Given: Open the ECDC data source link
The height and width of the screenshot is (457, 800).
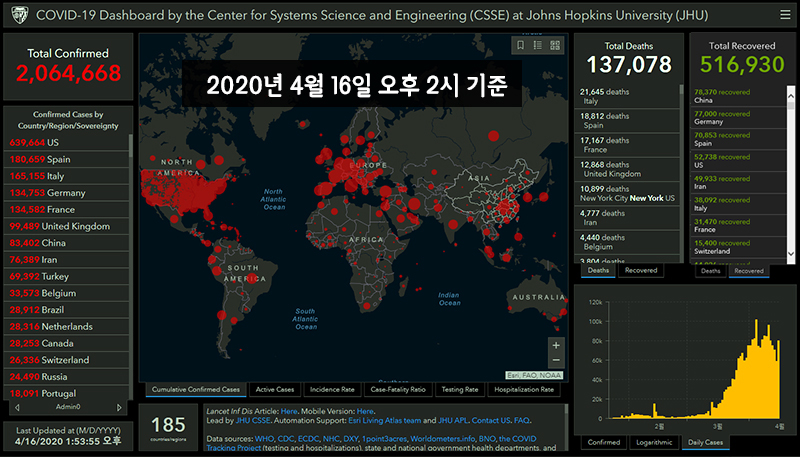Looking at the screenshot, I should [x=308, y=439].
